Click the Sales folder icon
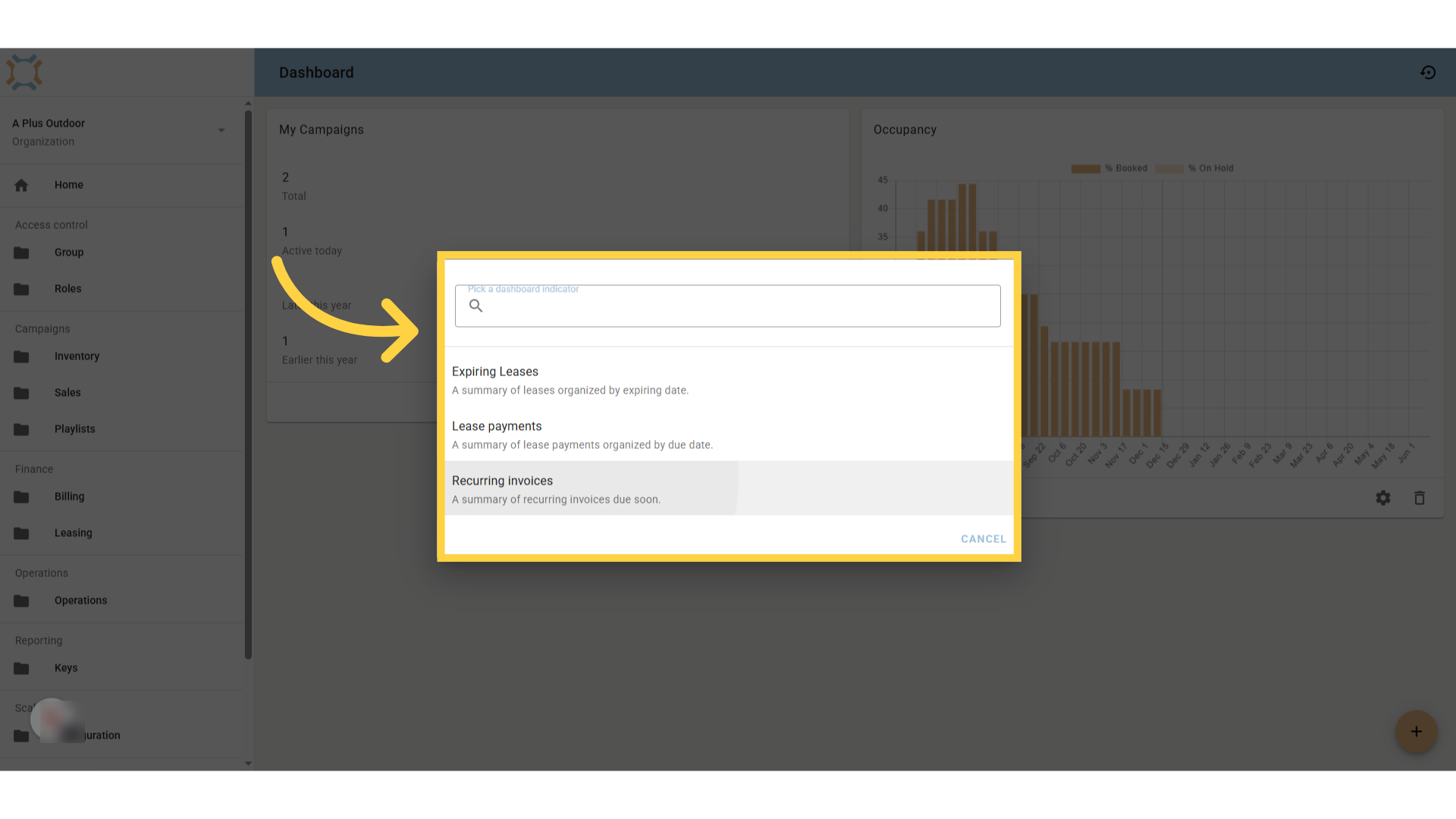 pyautogui.click(x=21, y=393)
